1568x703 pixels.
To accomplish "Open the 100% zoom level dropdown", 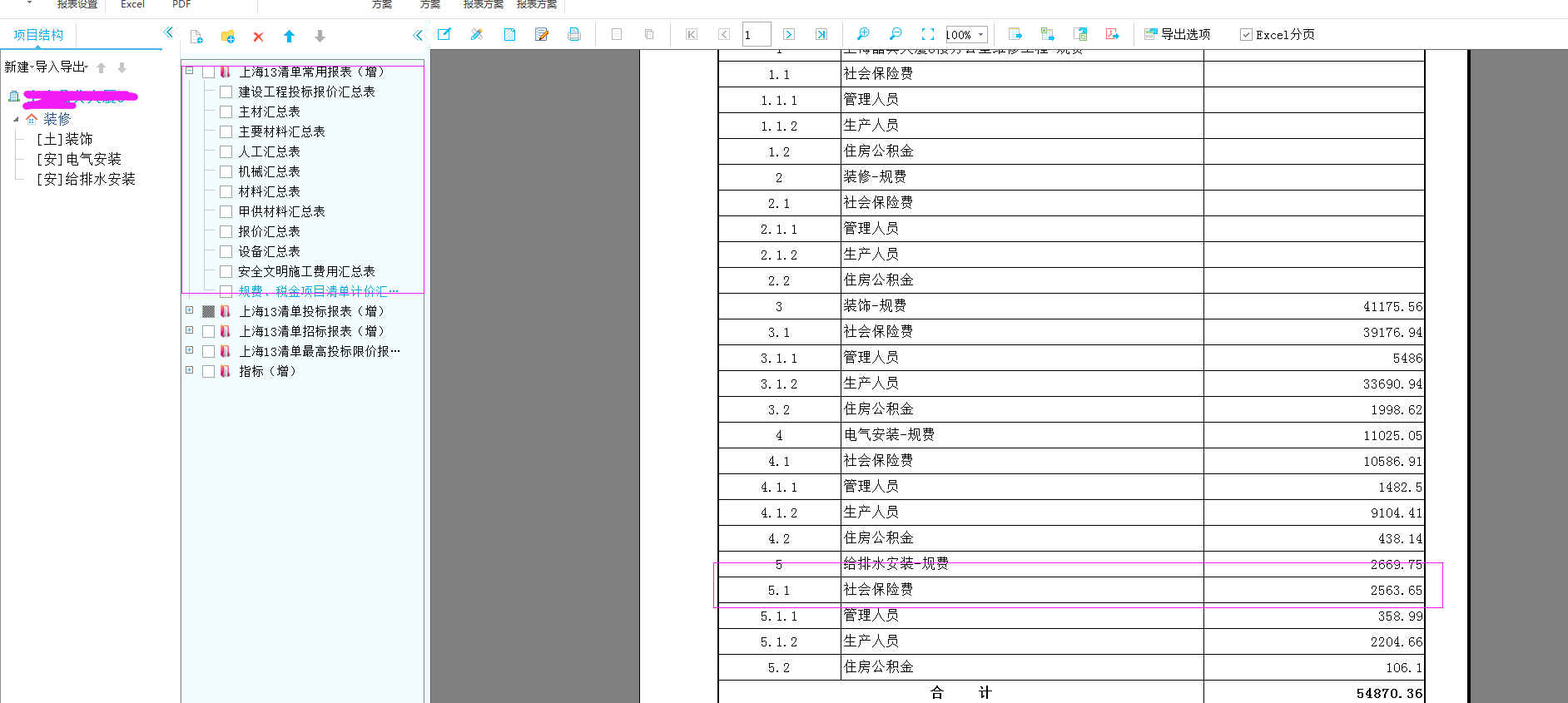I will click(981, 35).
